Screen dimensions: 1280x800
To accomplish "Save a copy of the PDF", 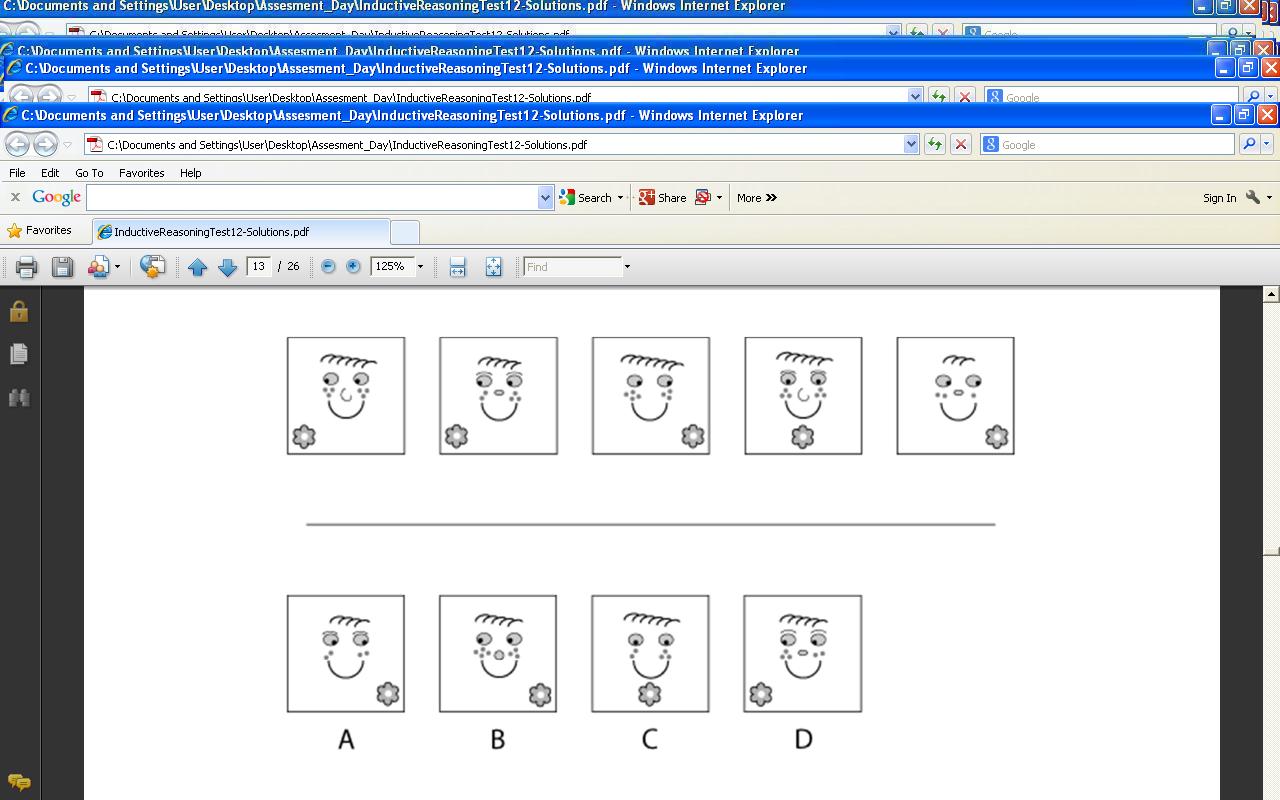I will 62,267.
